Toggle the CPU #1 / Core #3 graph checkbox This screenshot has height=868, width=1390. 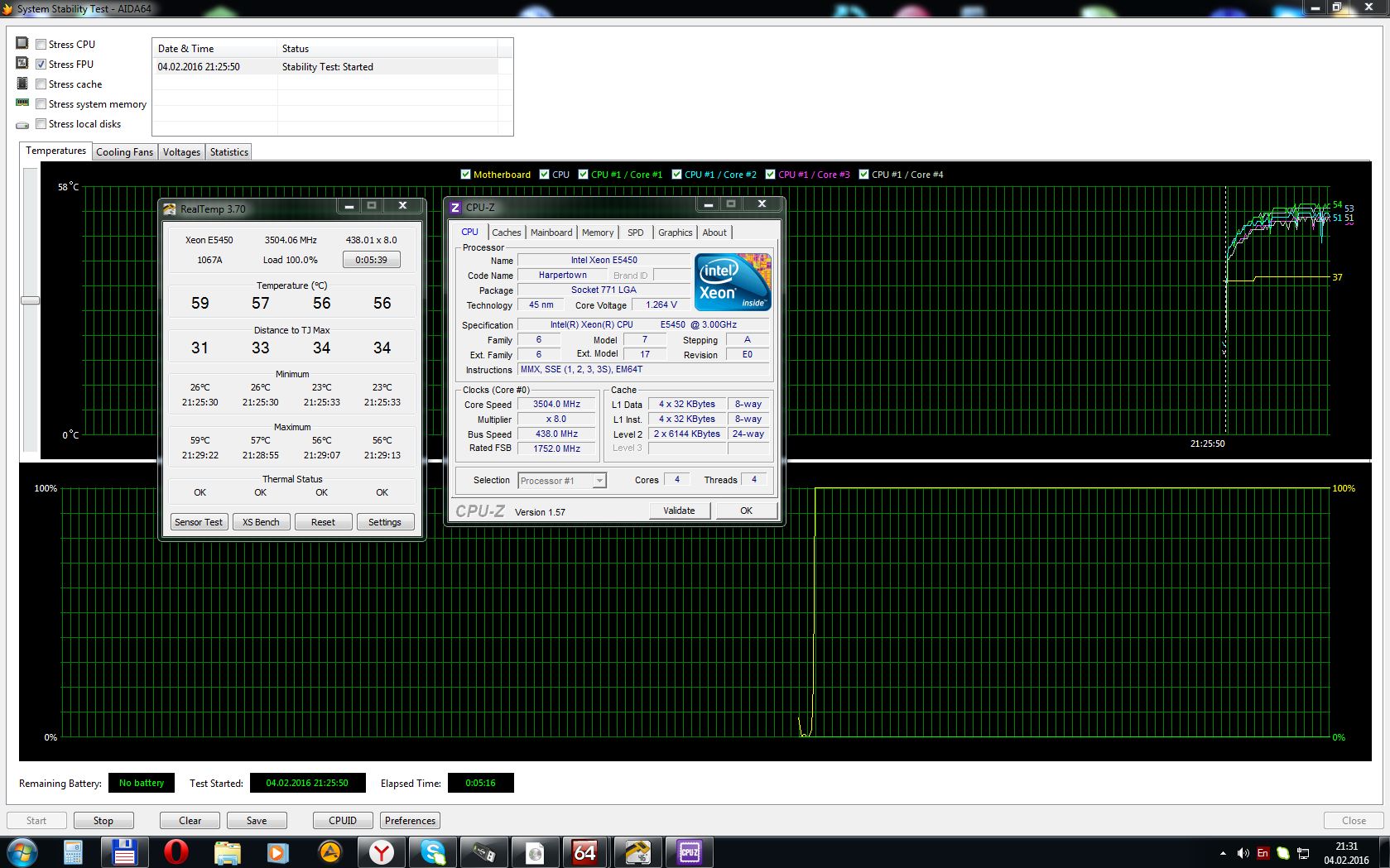[x=770, y=175]
